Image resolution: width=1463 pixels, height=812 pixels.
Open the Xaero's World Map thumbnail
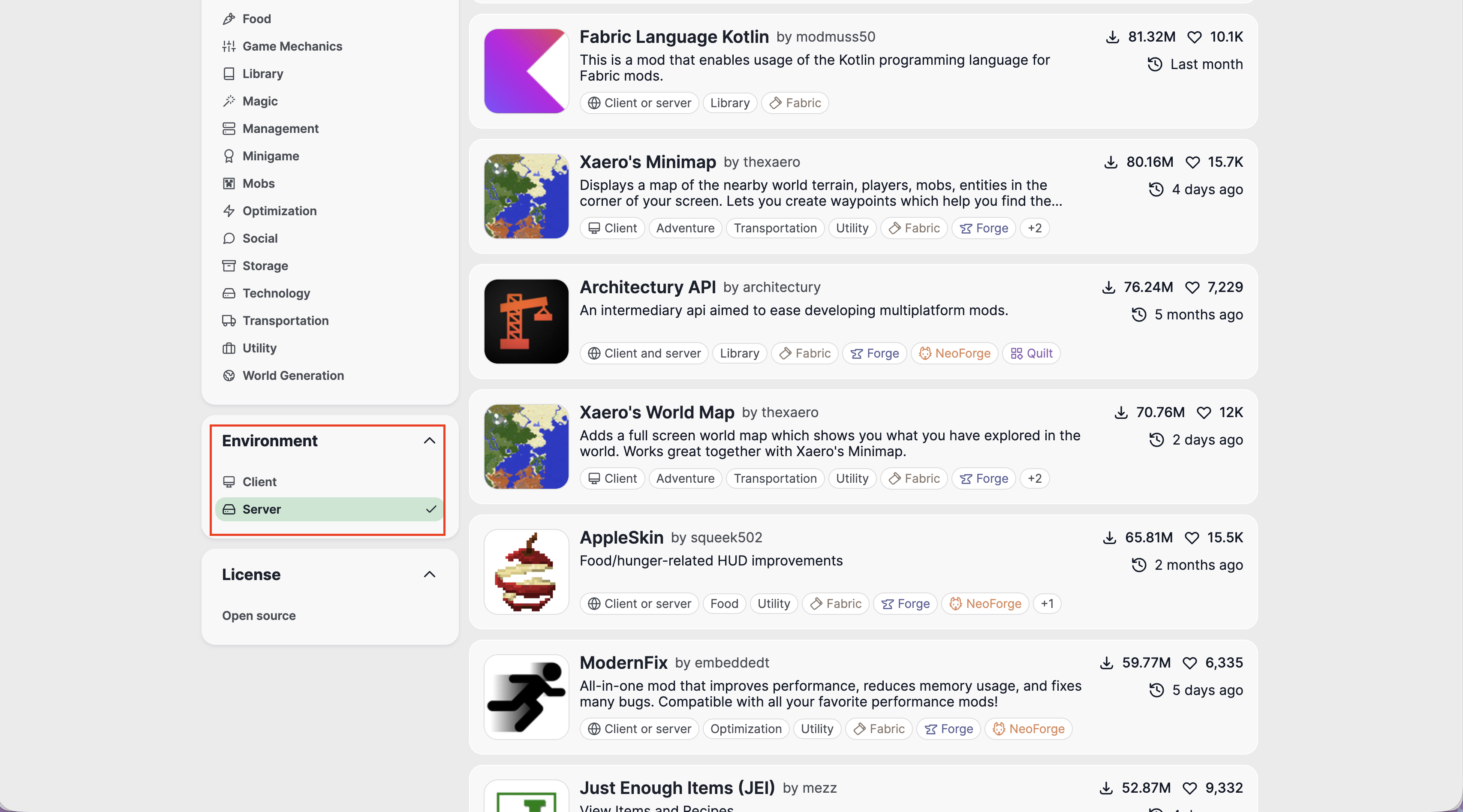[527, 446]
